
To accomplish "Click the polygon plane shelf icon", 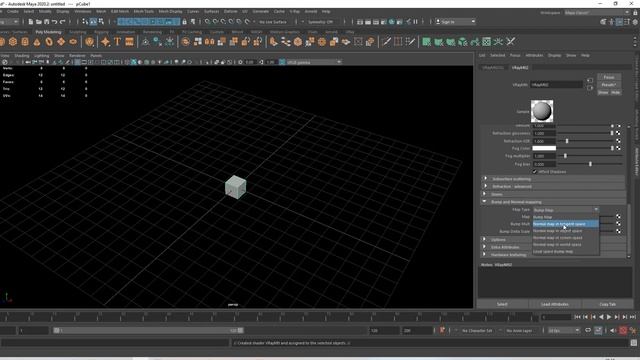I will point(61,42).
